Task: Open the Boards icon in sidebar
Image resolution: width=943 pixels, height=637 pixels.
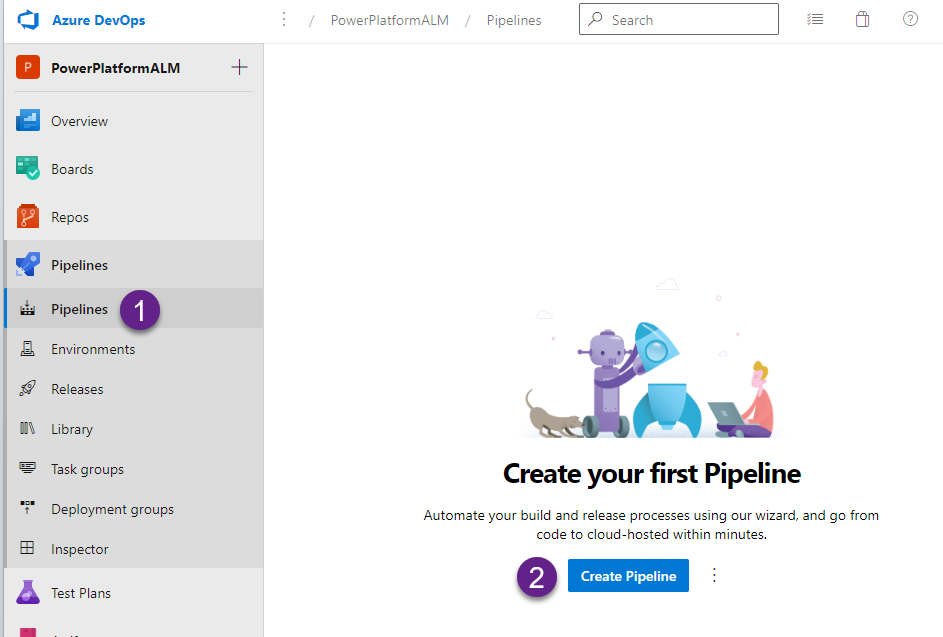Action: click(x=27, y=169)
